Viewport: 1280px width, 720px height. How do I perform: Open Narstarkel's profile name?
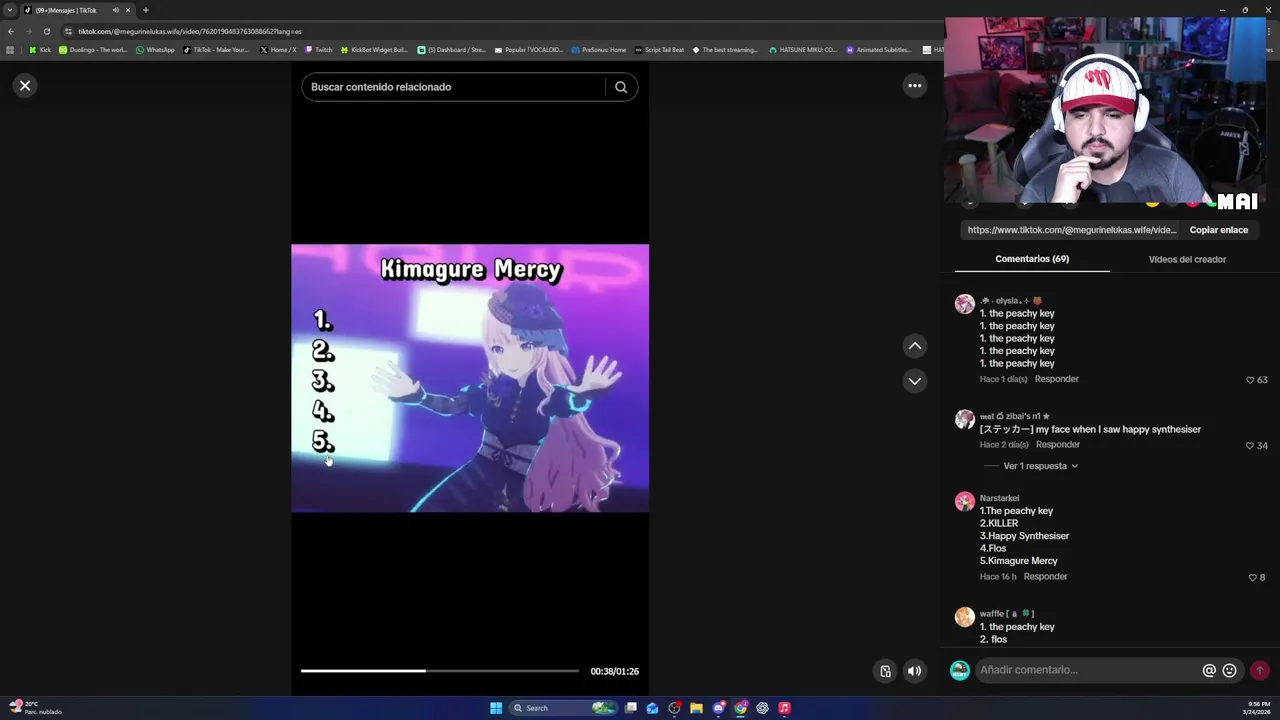(999, 498)
